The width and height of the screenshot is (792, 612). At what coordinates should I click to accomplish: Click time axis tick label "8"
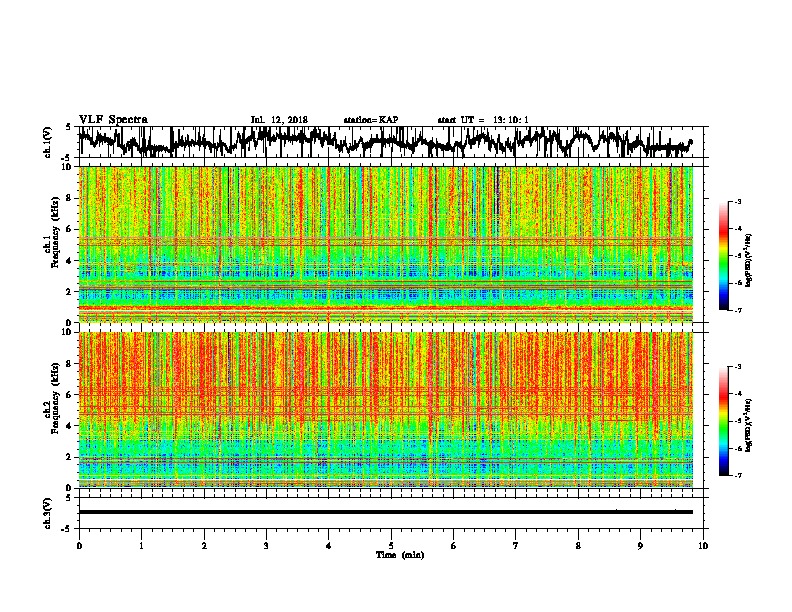click(x=578, y=546)
